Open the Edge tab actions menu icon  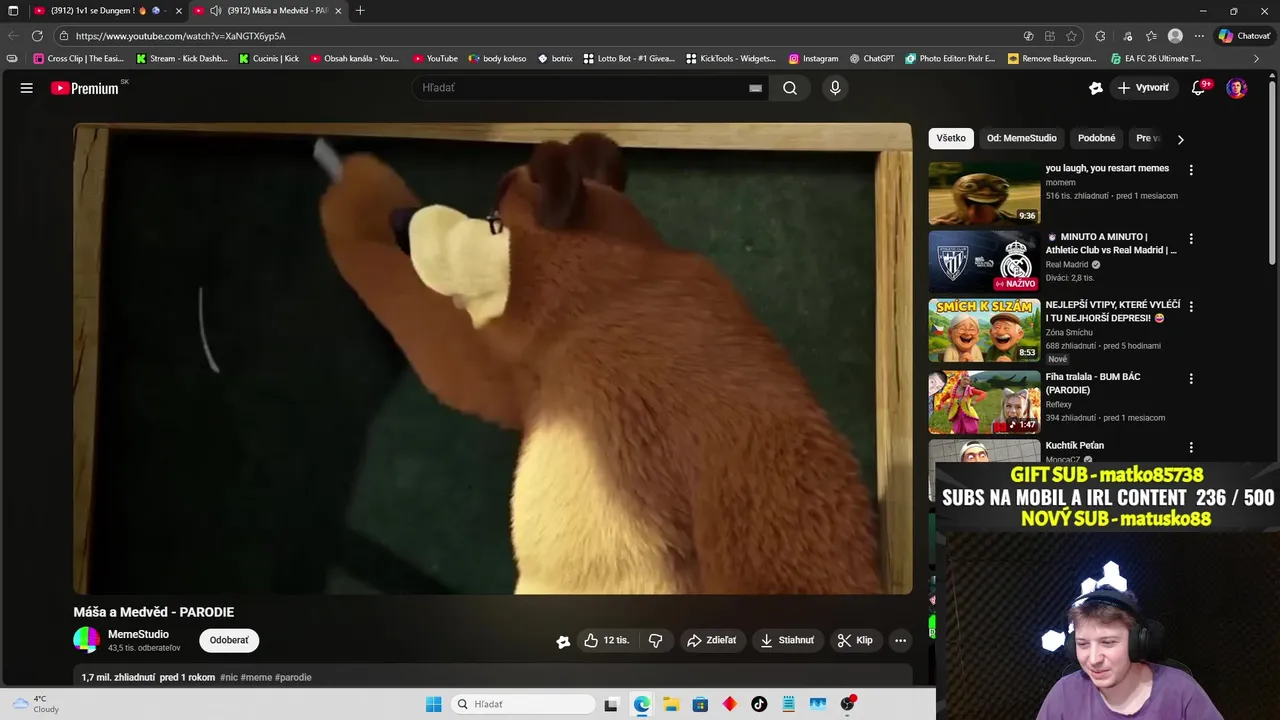13,11
